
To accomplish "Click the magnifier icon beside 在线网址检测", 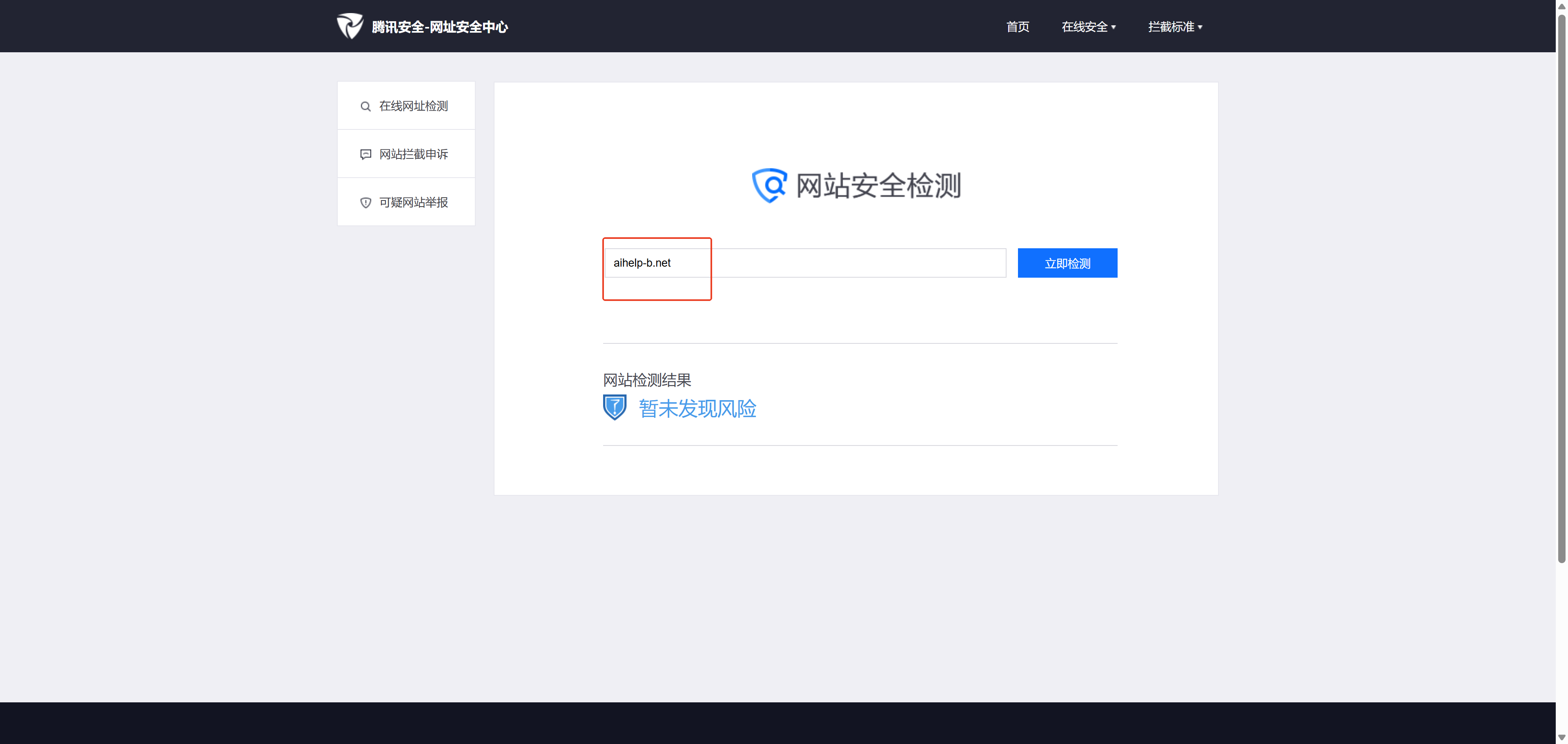I will (365, 107).
